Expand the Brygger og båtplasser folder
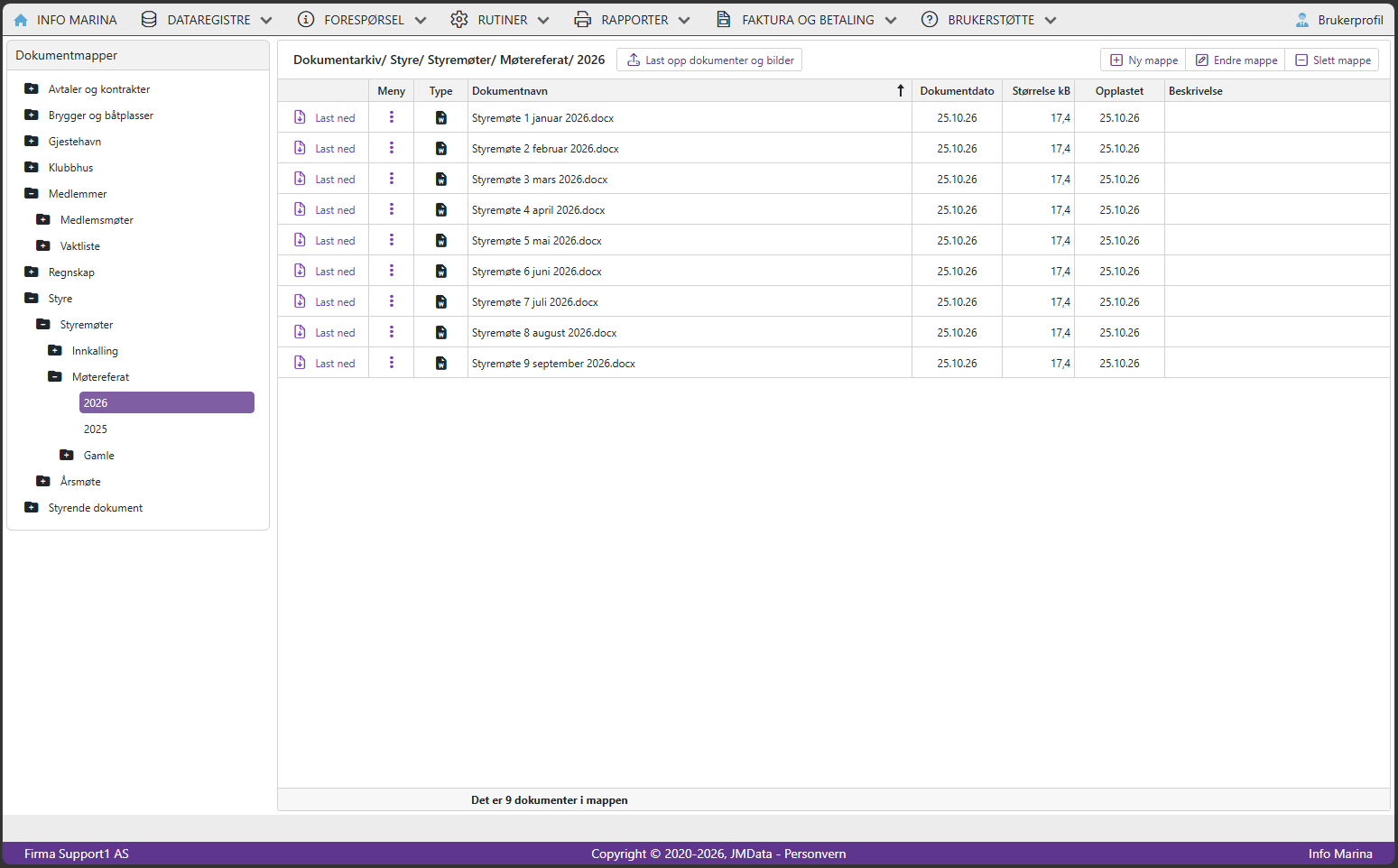Image resolution: width=1398 pixels, height=868 pixels. click(32, 115)
